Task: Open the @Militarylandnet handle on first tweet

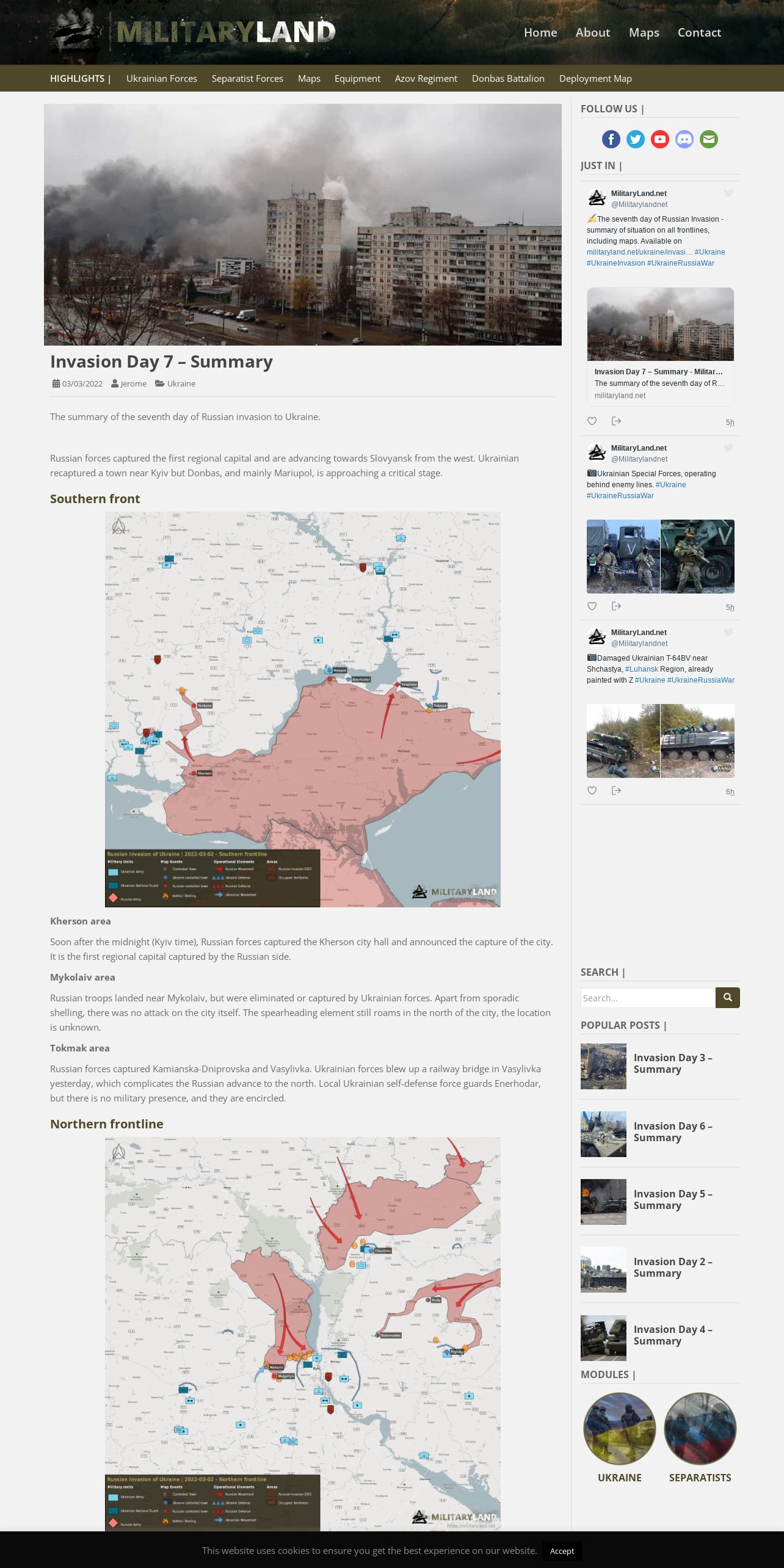Action: (639, 205)
